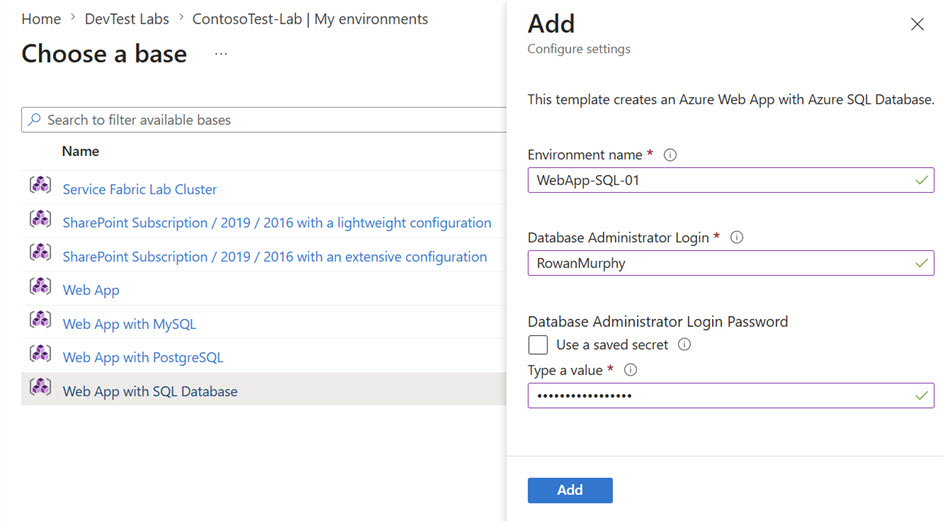Click the icon beside SharePoint lightweight configuration
The height and width of the screenshot is (521, 943).
tap(40, 218)
